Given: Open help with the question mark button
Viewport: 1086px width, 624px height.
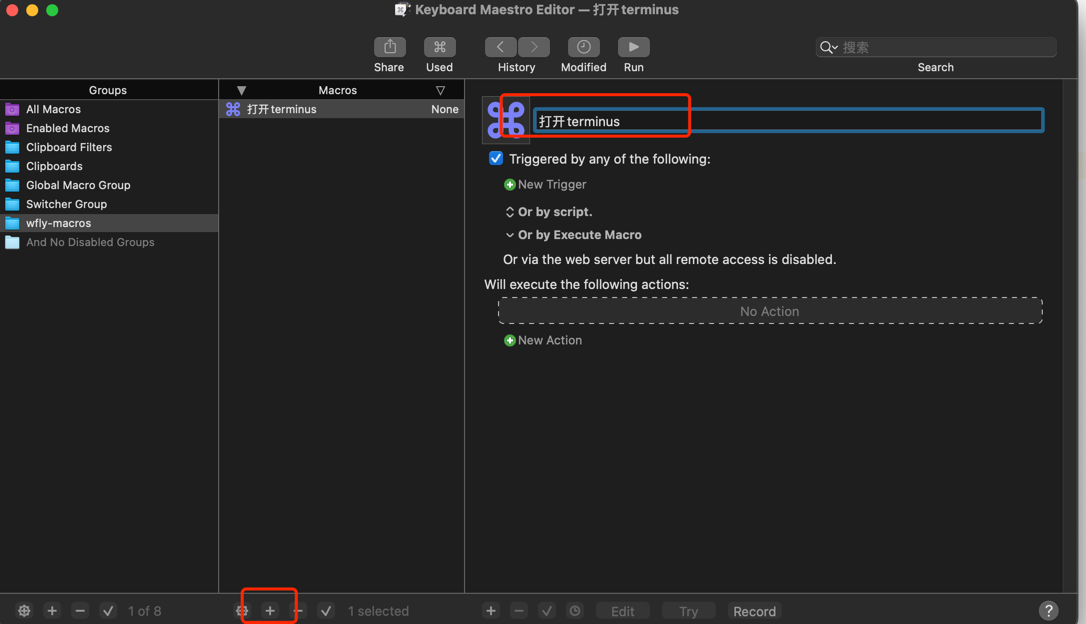Looking at the screenshot, I should [x=1049, y=611].
